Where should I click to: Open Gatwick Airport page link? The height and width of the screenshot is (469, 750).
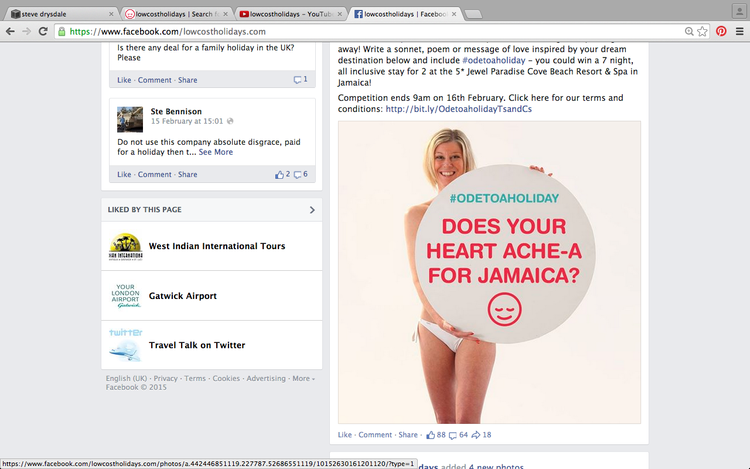click(183, 296)
